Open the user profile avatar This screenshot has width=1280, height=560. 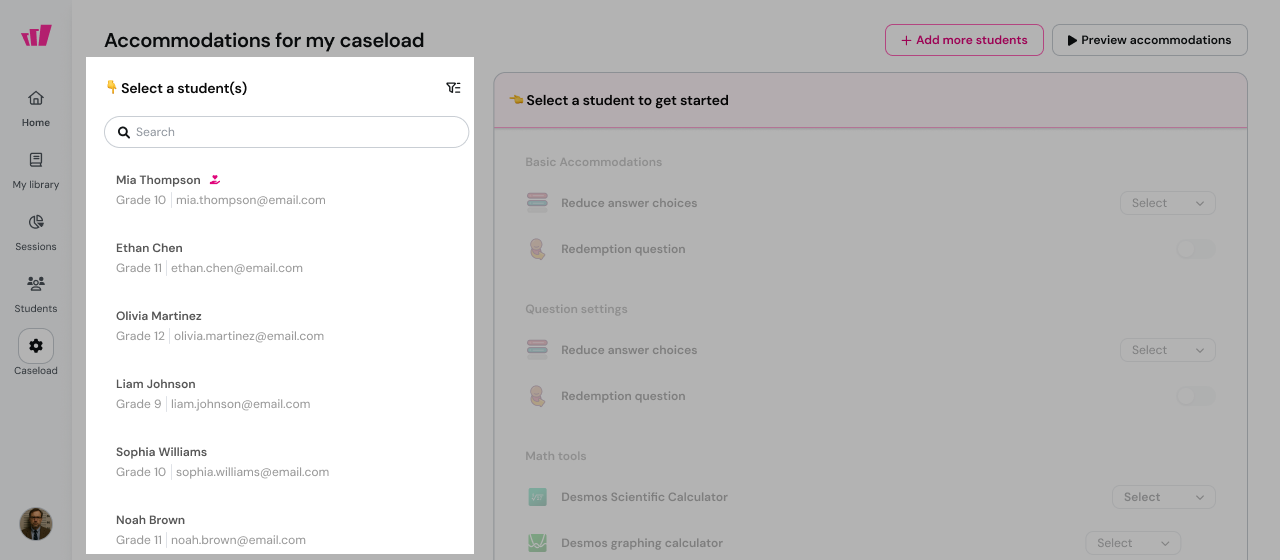[36, 524]
